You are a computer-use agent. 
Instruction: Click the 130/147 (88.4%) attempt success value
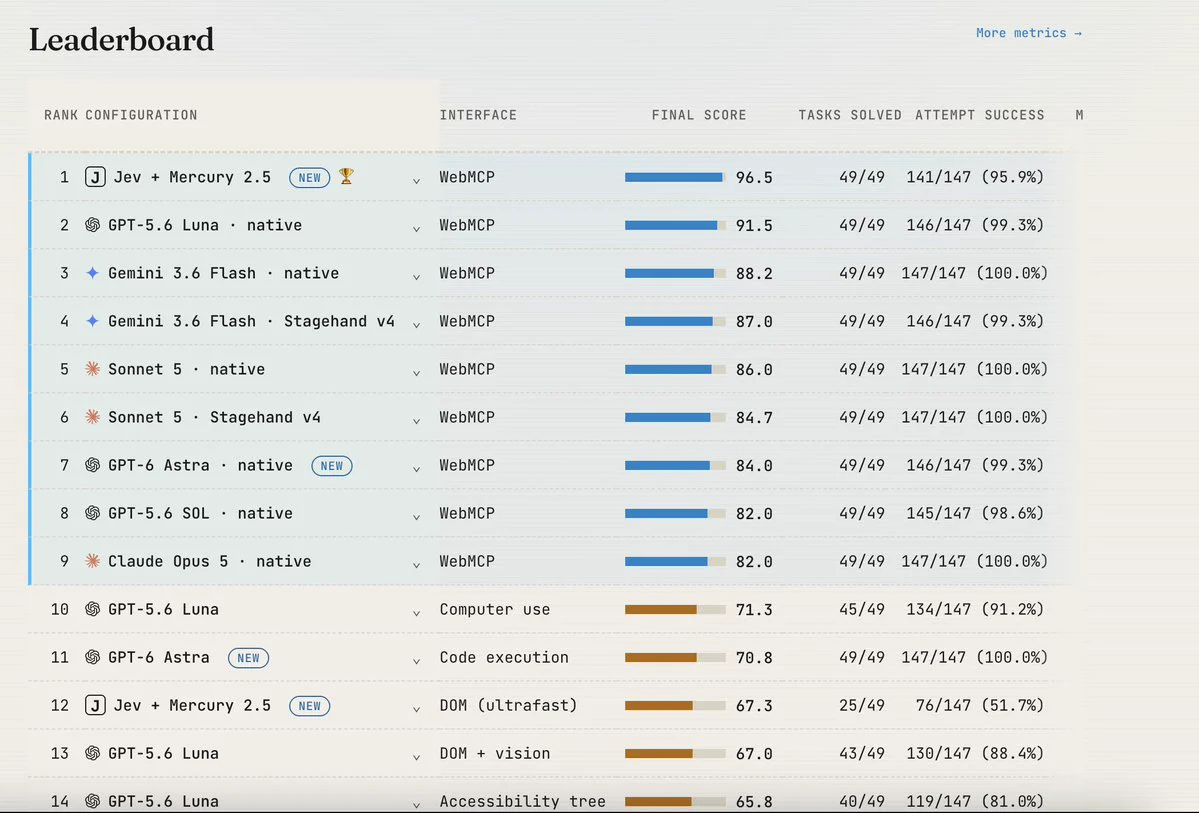pyautogui.click(x=975, y=753)
